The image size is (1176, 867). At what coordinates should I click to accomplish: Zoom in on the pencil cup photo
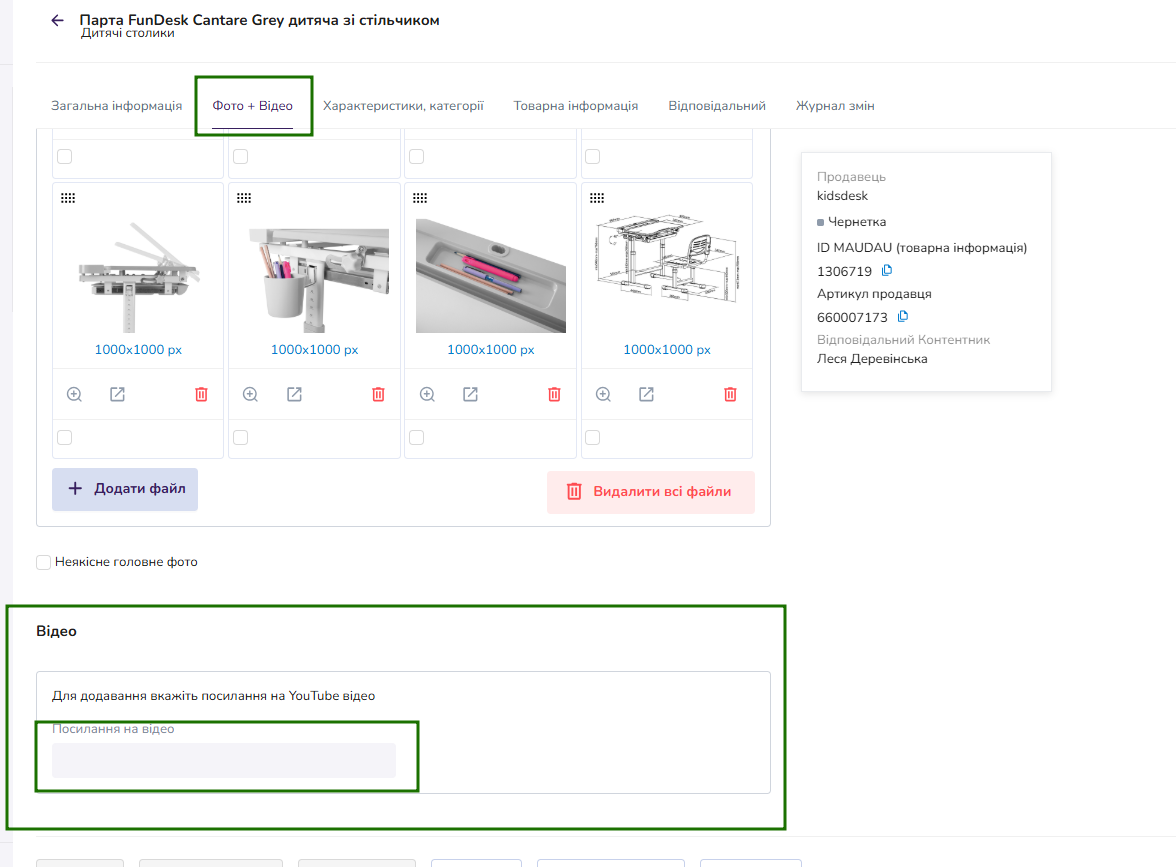[250, 394]
